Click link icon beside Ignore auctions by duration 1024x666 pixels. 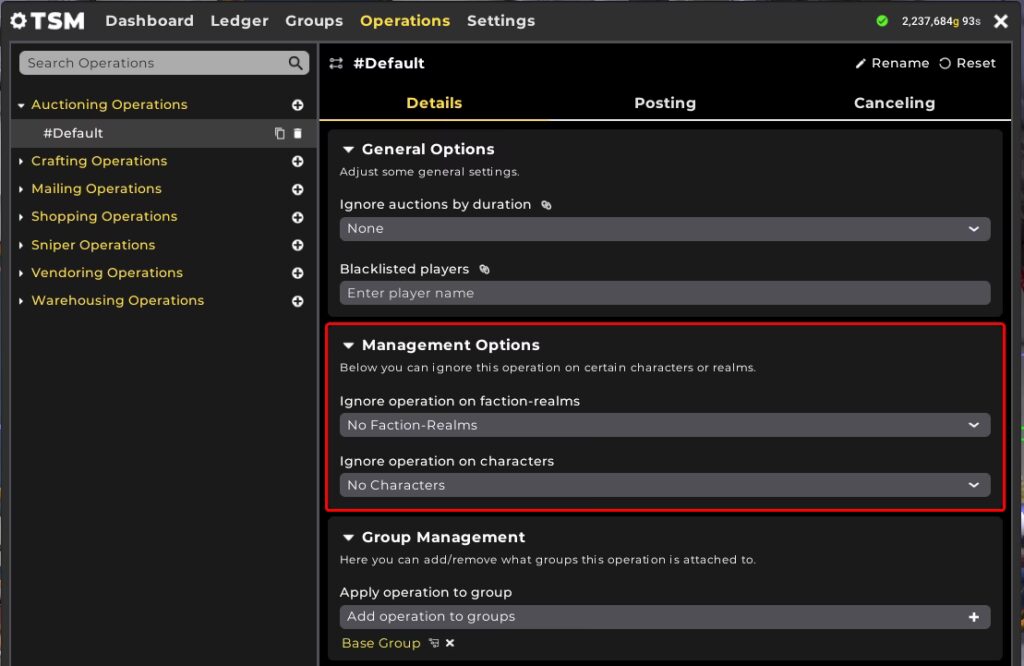[x=546, y=205]
